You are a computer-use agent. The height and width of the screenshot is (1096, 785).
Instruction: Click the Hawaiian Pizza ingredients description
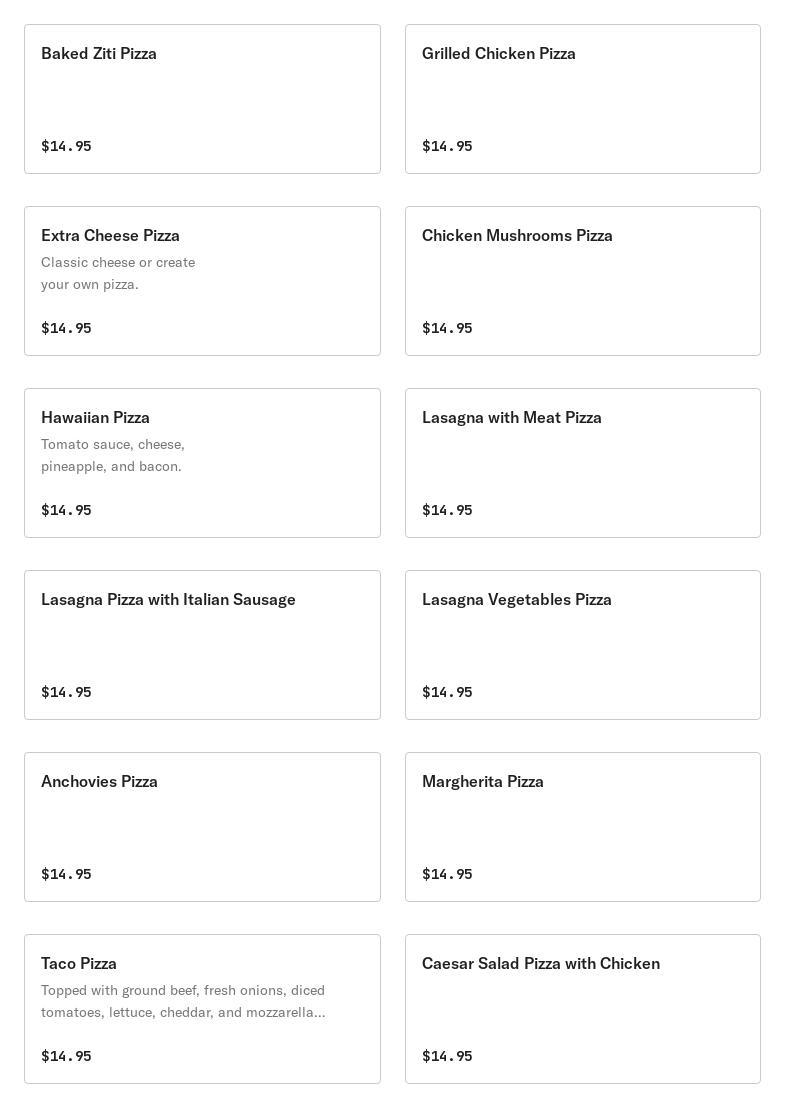[x=113, y=455]
